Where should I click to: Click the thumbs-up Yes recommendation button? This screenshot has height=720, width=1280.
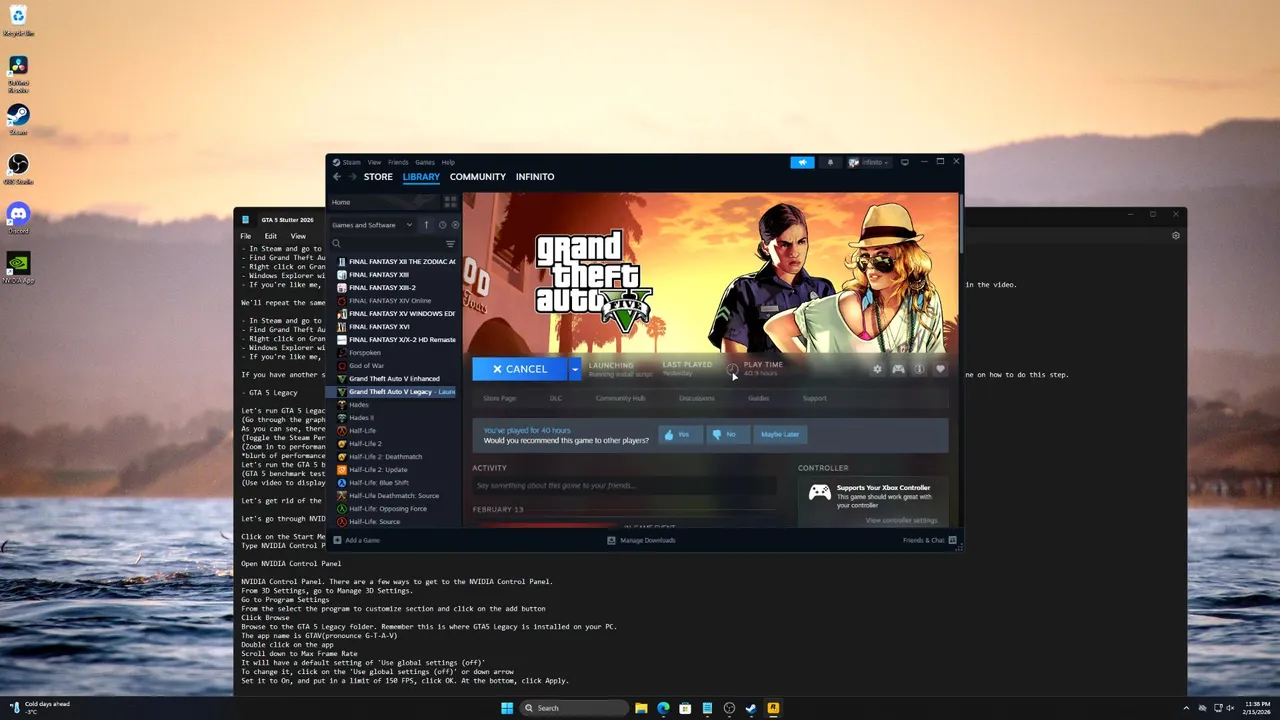680,435
